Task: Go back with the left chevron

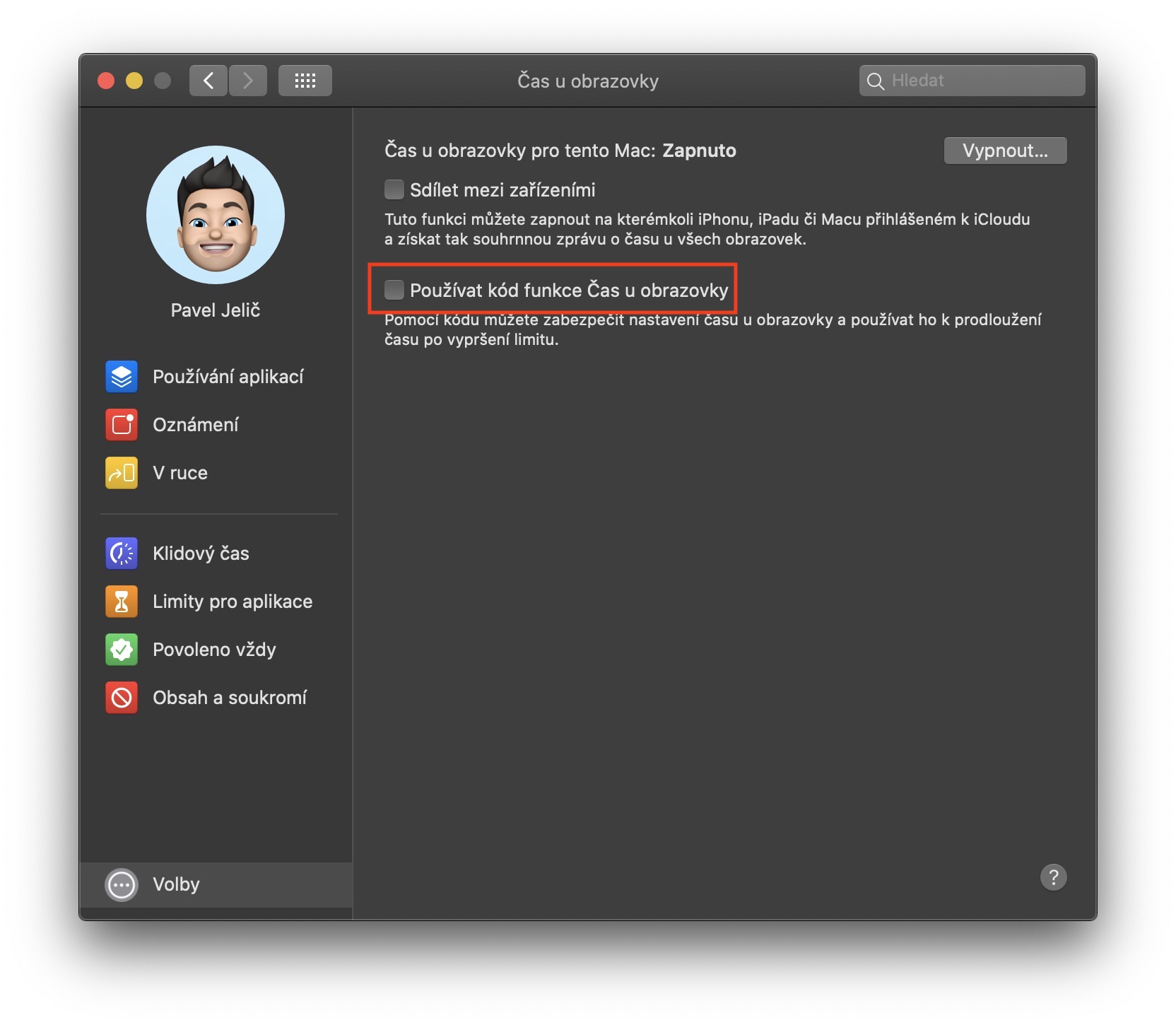Action: pos(208,81)
